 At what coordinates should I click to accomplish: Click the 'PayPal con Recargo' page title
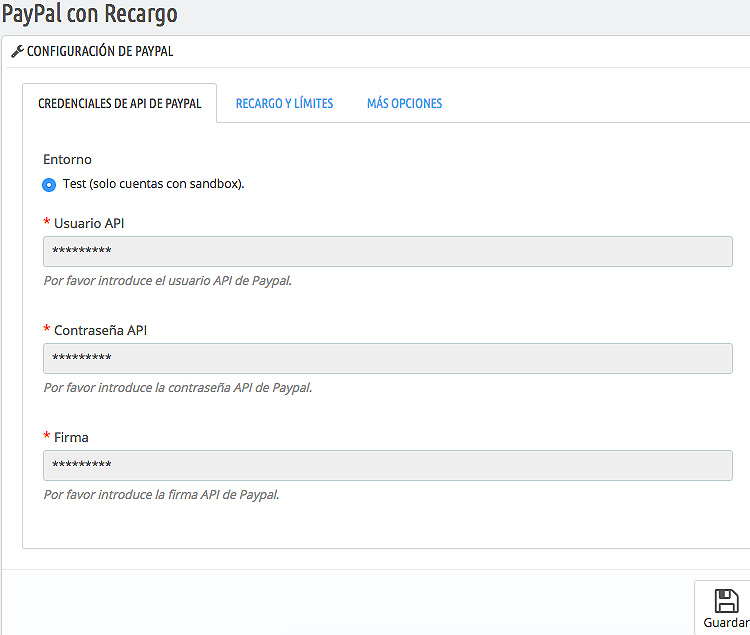tap(89, 14)
